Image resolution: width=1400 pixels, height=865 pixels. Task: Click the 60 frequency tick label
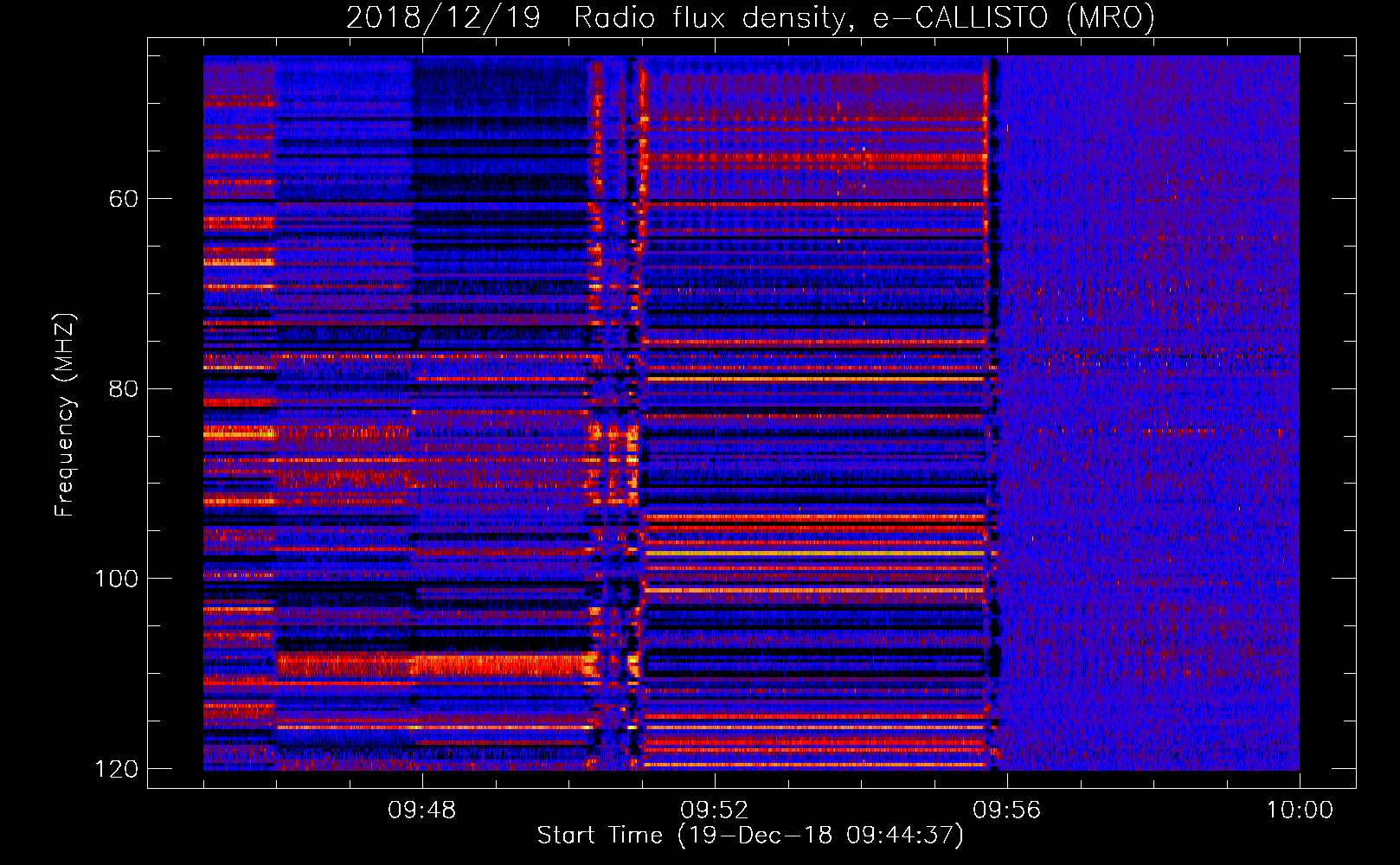[124, 199]
